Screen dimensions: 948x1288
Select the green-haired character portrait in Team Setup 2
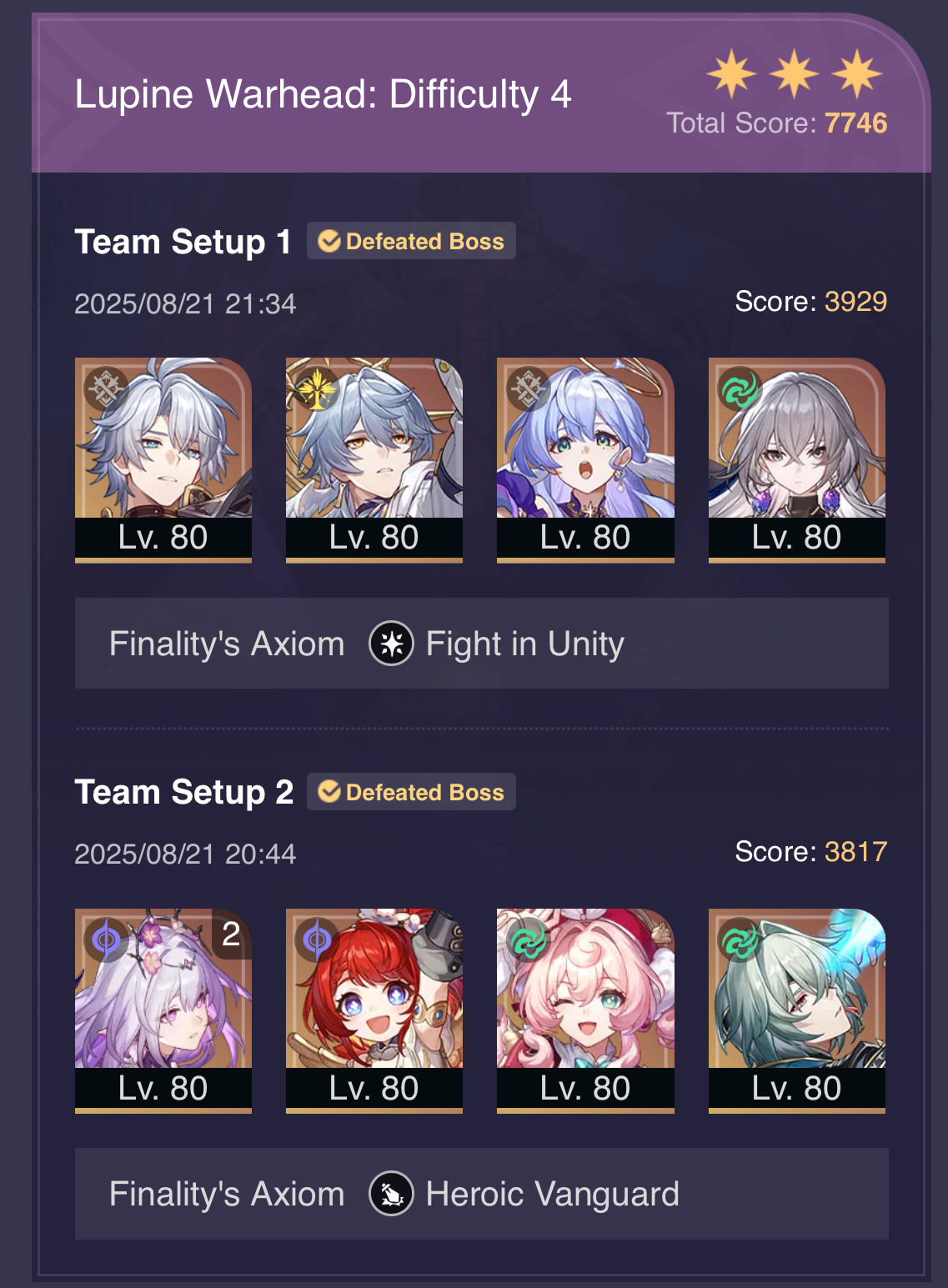[x=797, y=1010]
